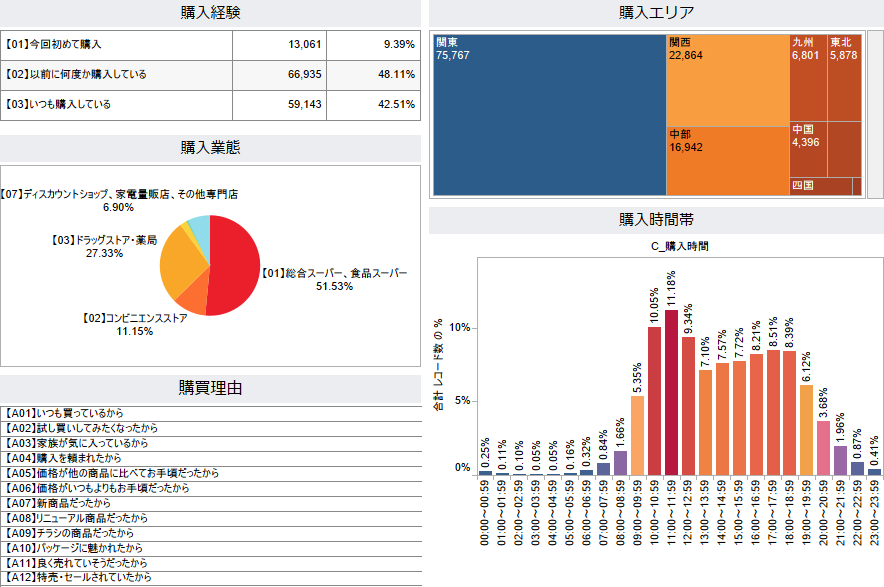Viewport: 884px width, 587px height.
Task: Click reason 【A07】新商品だったから
Action: pos(211,503)
